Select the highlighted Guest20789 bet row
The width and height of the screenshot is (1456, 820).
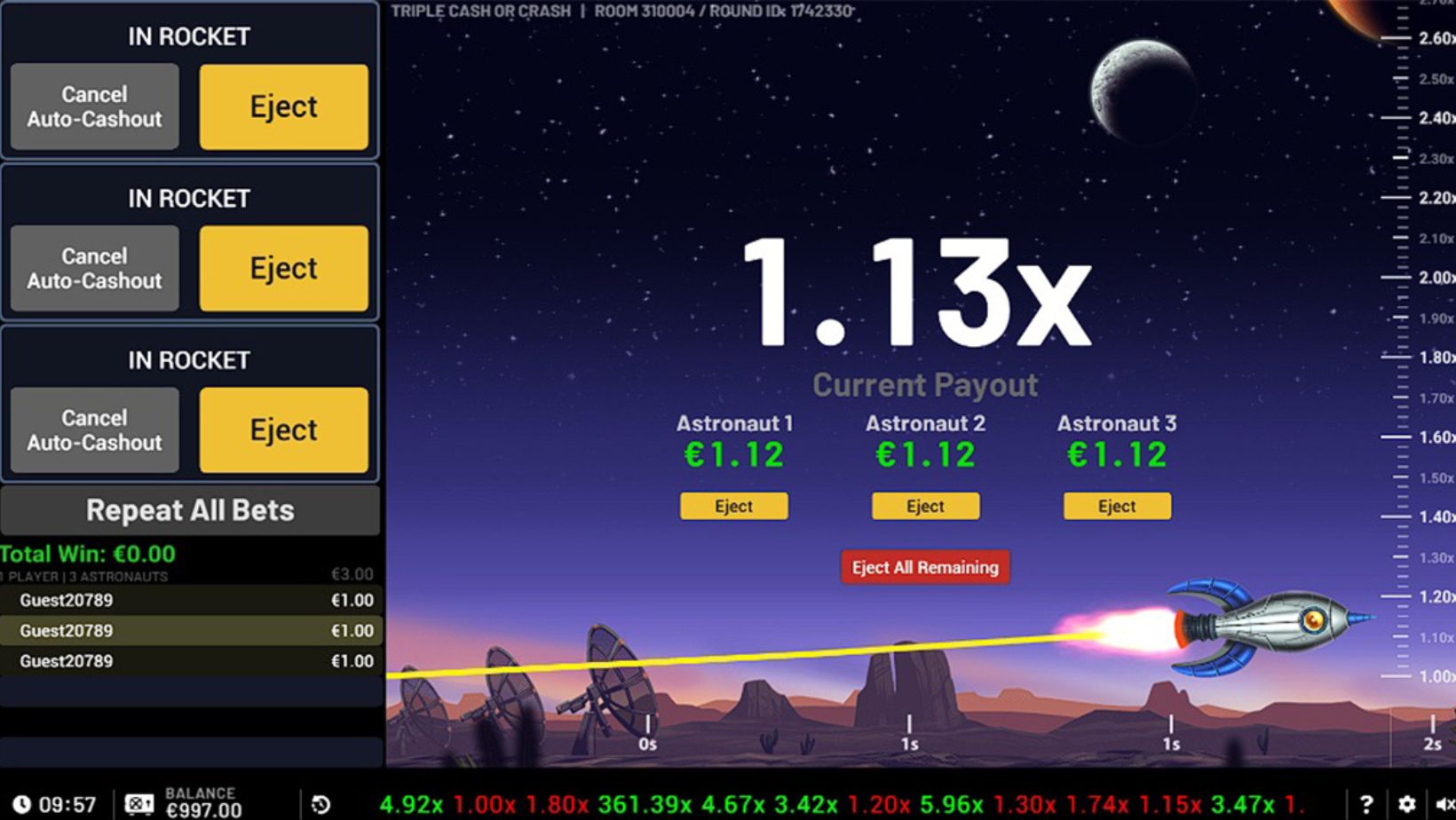pos(190,630)
